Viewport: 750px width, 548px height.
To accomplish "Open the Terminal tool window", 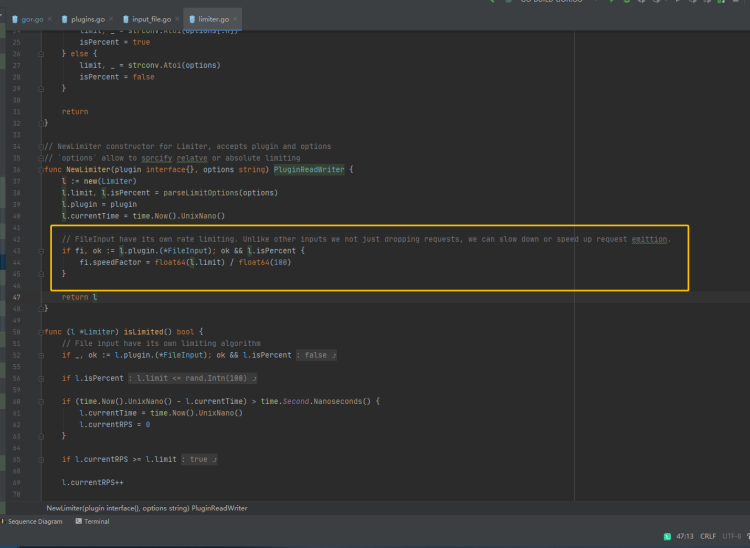I will tap(96, 521).
